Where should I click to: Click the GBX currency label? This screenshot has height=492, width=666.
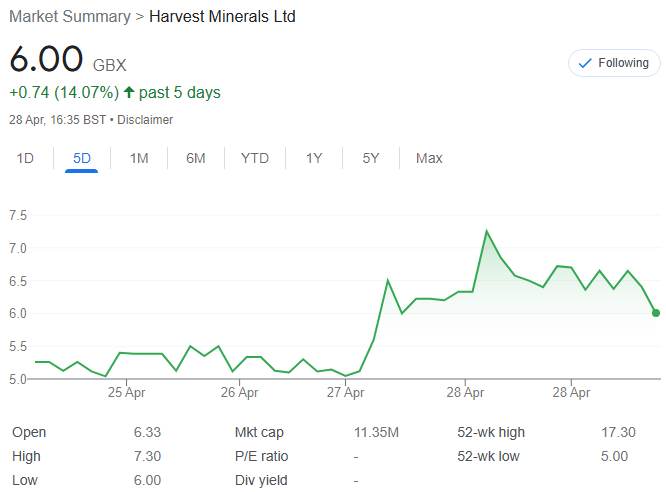pos(110,65)
